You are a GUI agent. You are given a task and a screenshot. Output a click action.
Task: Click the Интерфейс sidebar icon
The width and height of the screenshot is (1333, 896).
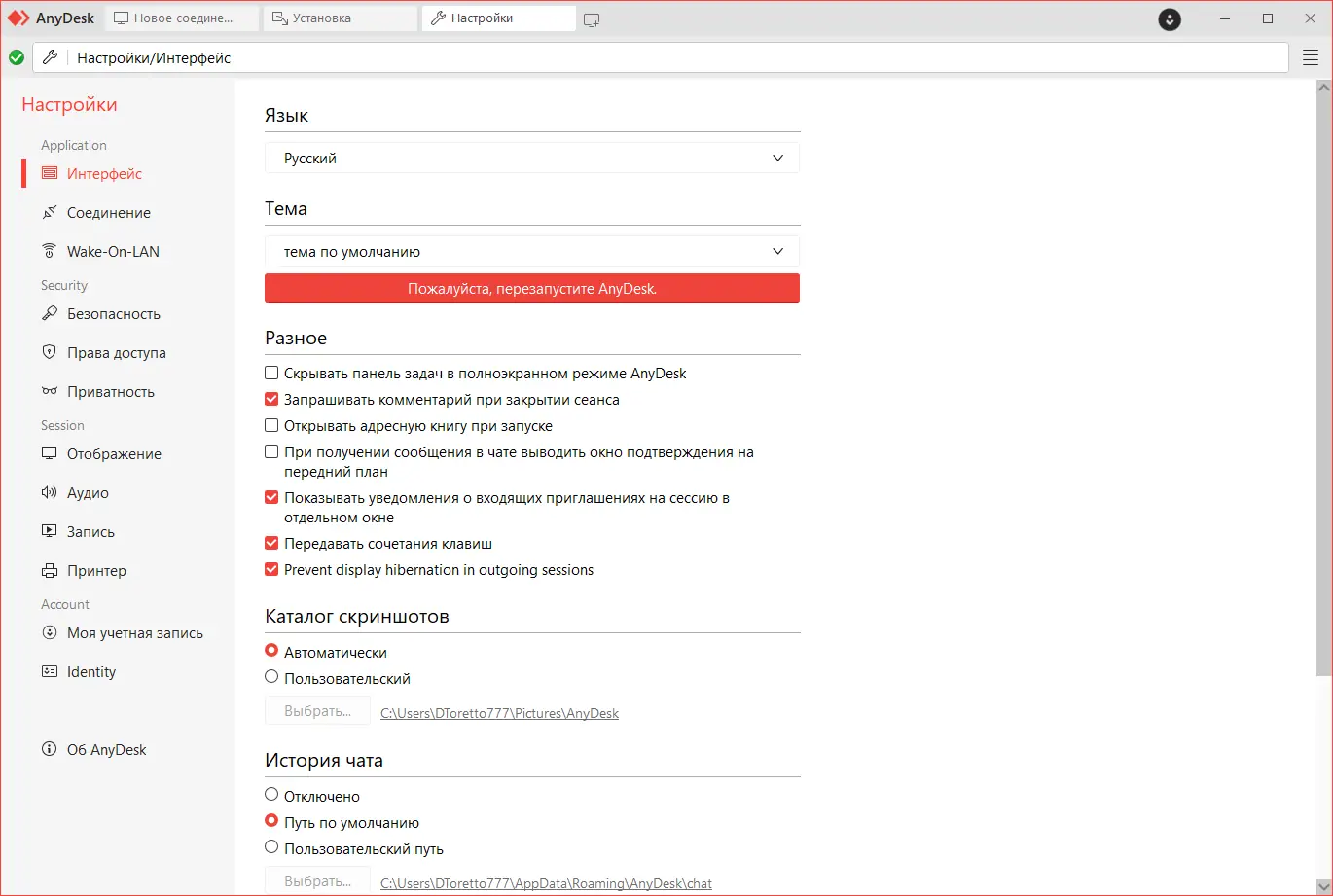tap(50, 174)
